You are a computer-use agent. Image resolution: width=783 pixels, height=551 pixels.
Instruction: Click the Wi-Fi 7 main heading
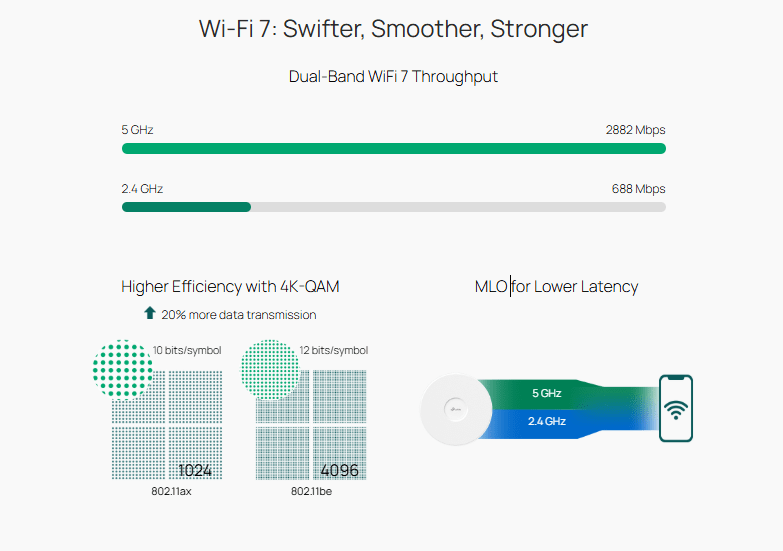(x=393, y=29)
